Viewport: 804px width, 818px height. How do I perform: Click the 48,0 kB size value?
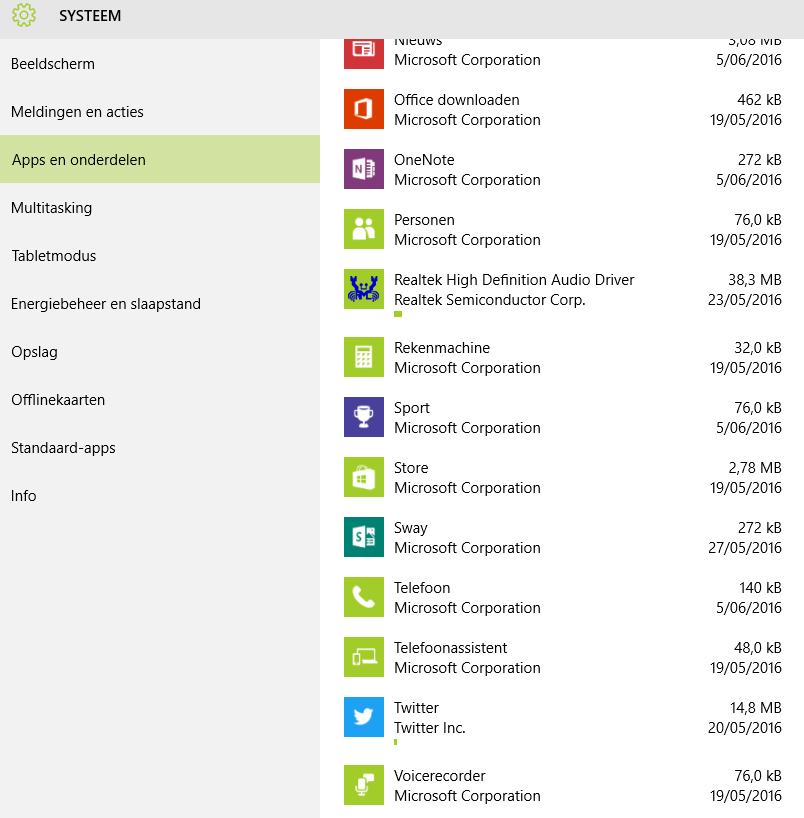[758, 647]
